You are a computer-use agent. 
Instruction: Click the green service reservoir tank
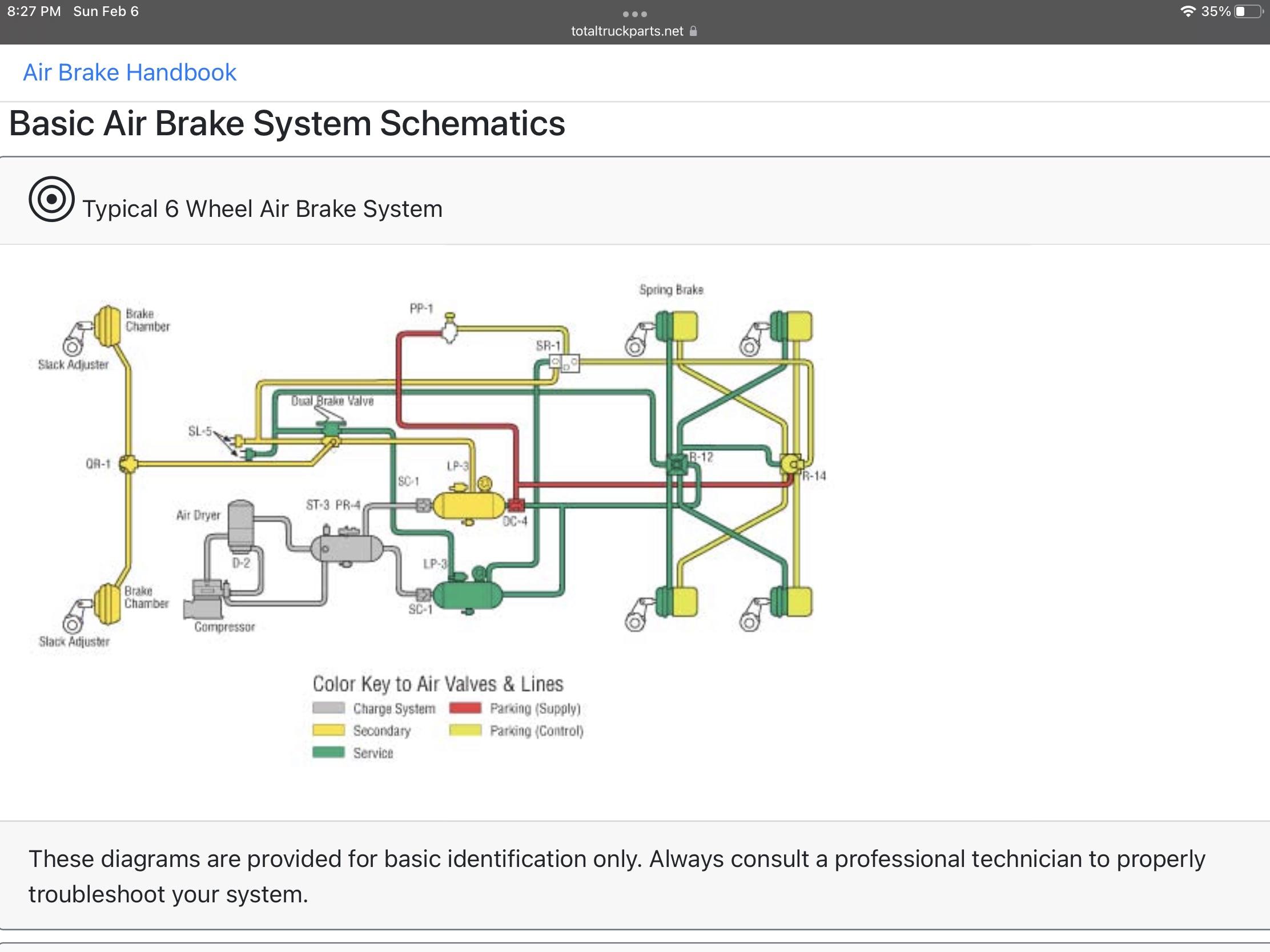467,595
